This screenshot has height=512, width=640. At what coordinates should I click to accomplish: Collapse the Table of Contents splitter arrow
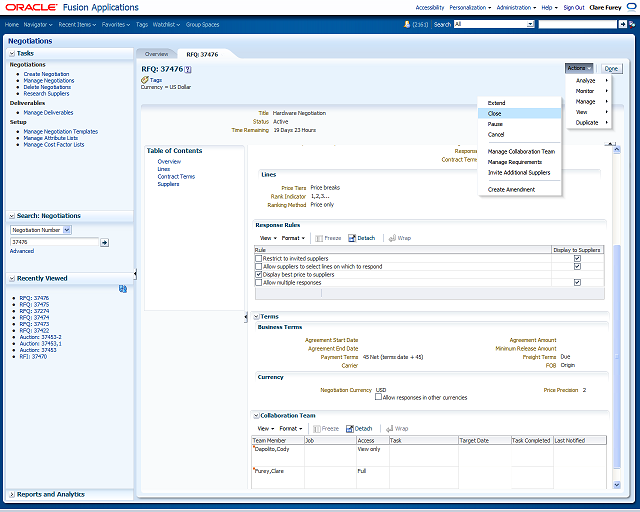[x=246, y=317]
